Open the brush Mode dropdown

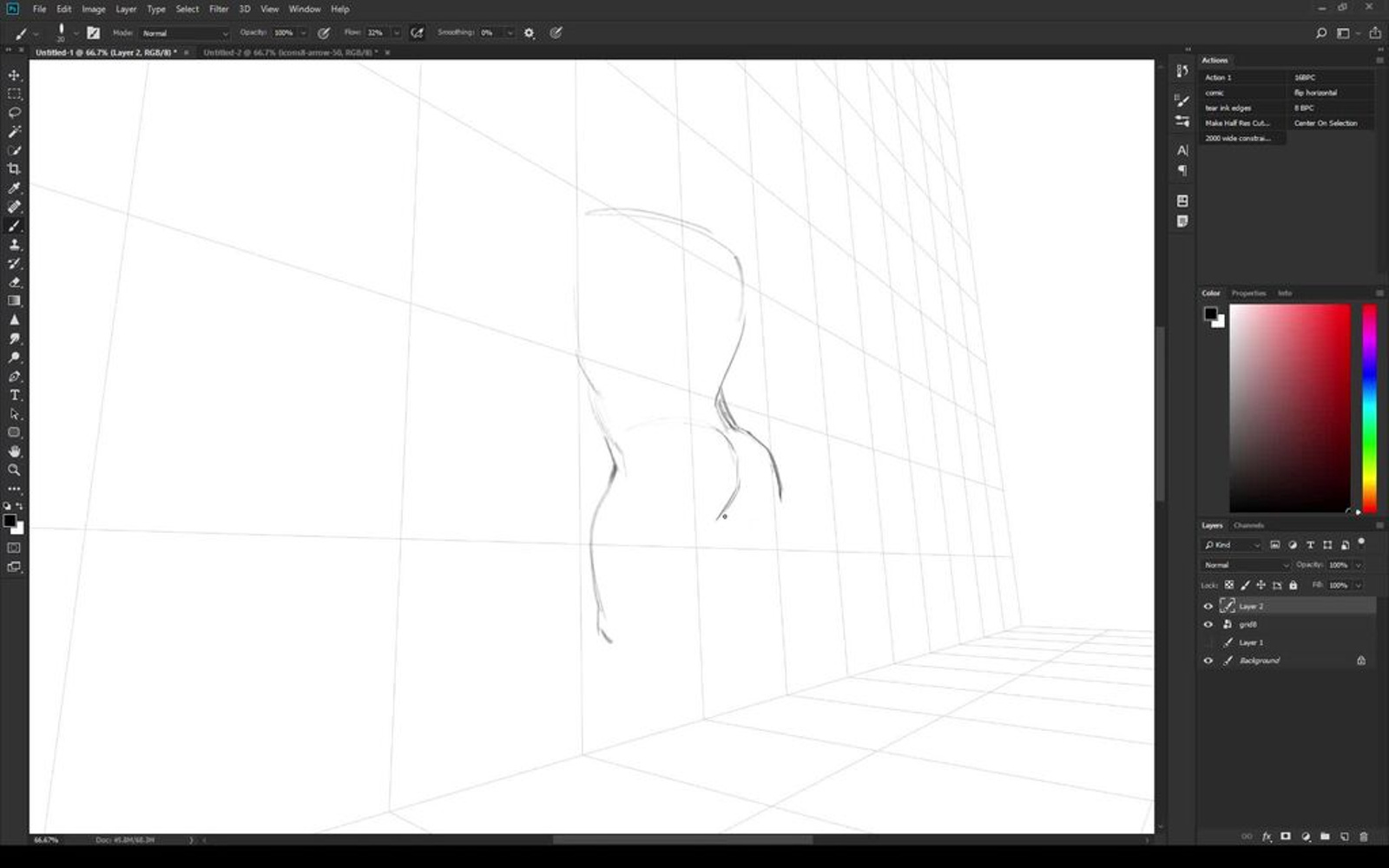pyautogui.click(x=184, y=33)
